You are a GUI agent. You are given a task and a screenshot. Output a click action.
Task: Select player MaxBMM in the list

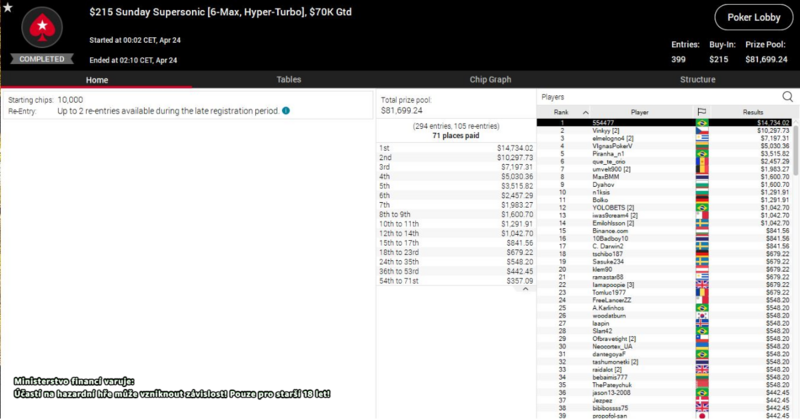pos(606,177)
